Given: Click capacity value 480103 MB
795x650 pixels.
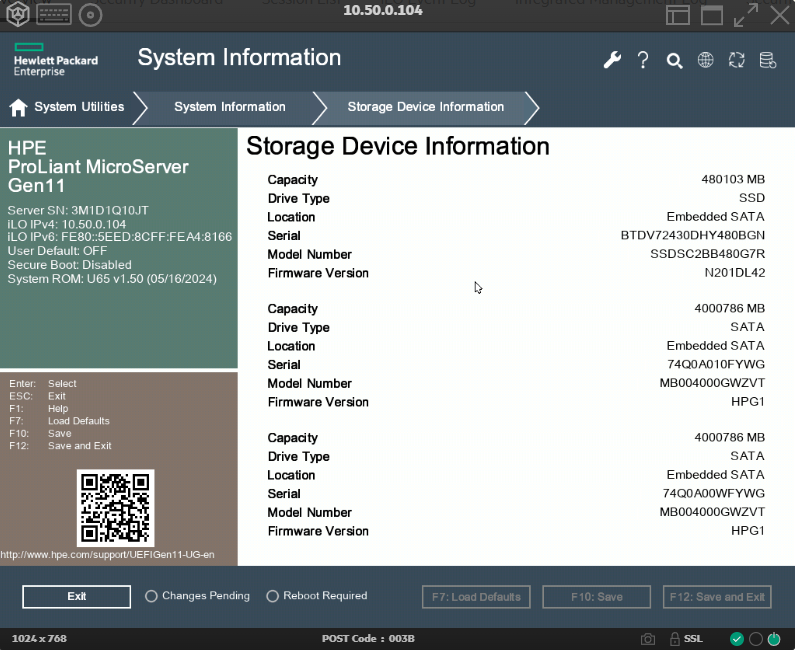Looking at the screenshot, I should coord(733,179).
